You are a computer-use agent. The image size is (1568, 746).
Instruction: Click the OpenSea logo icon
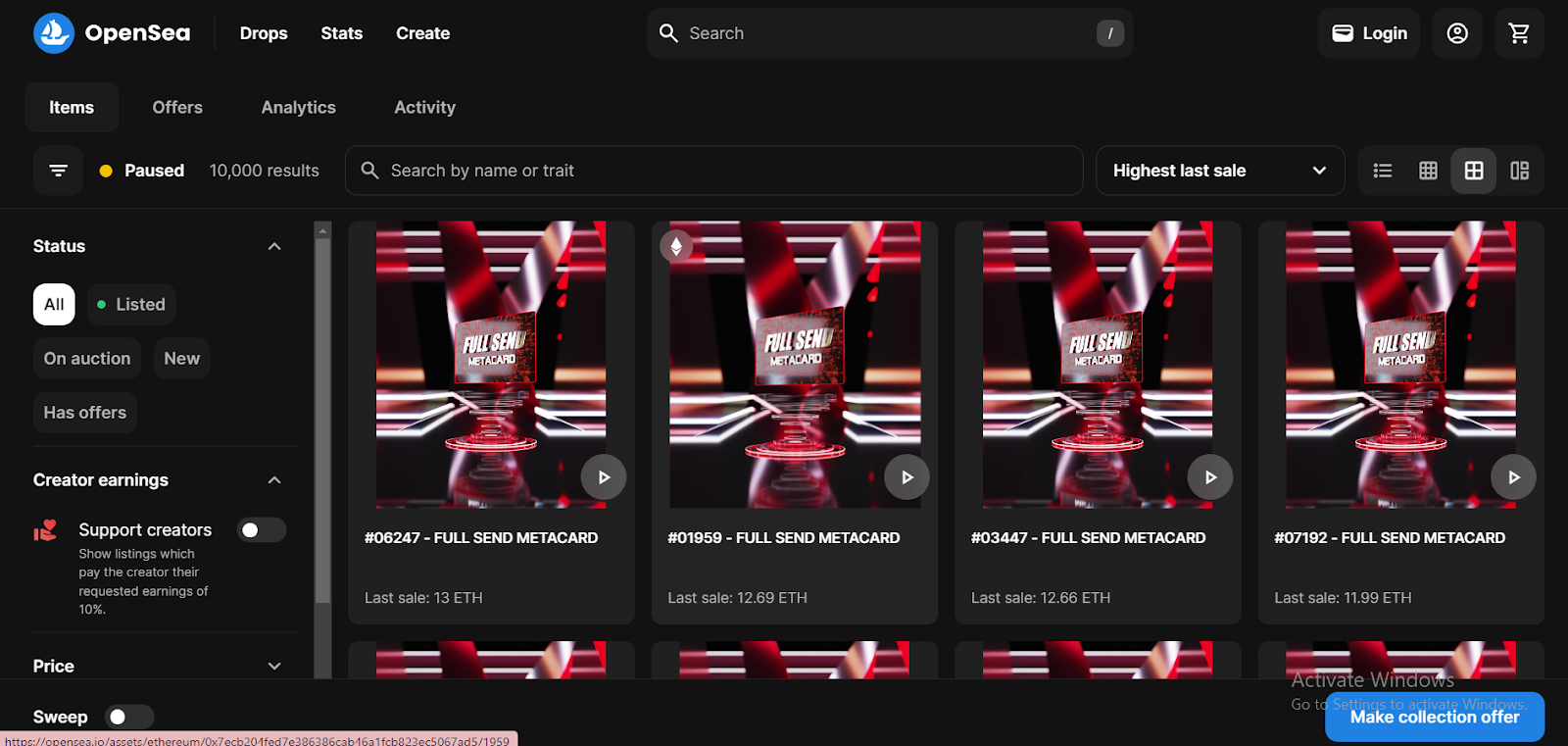pyautogui.click(x=54, y=33)
